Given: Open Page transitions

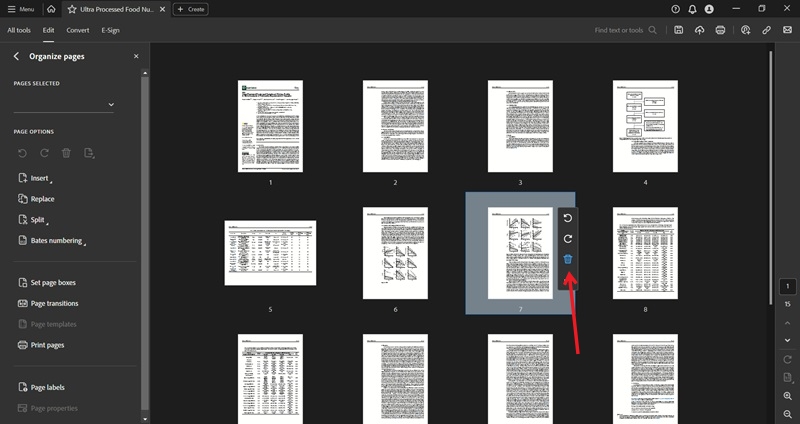Looking at the screenshot, I should (x=48, y=304).
